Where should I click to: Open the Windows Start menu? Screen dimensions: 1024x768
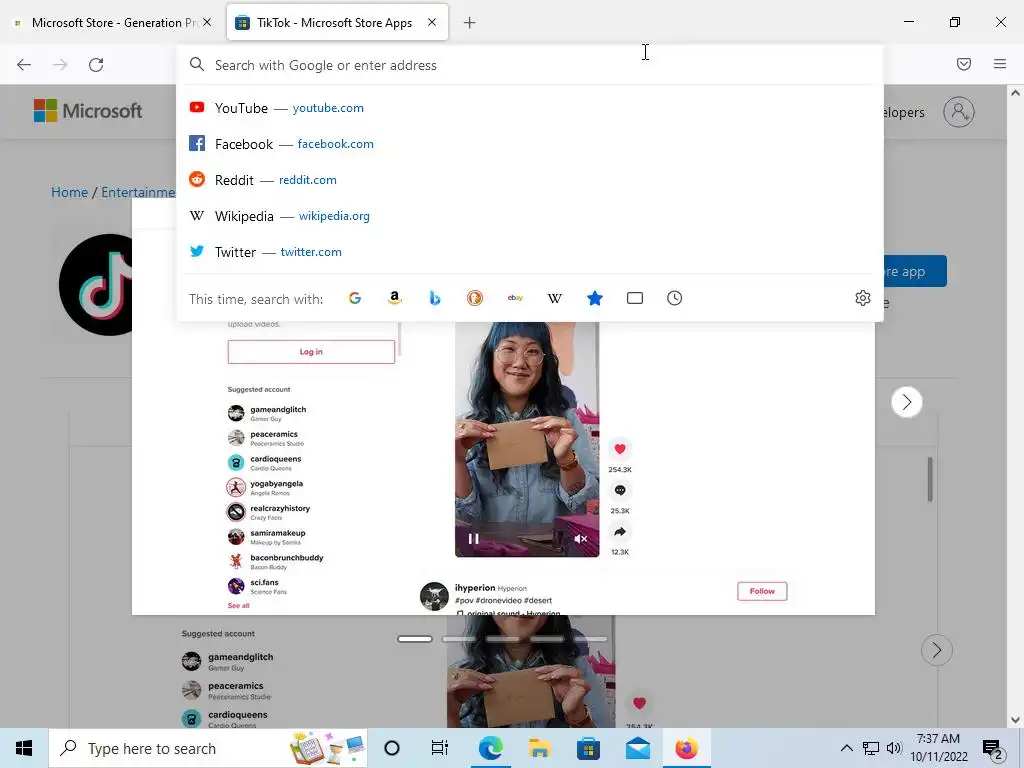[x=24, y=748]
